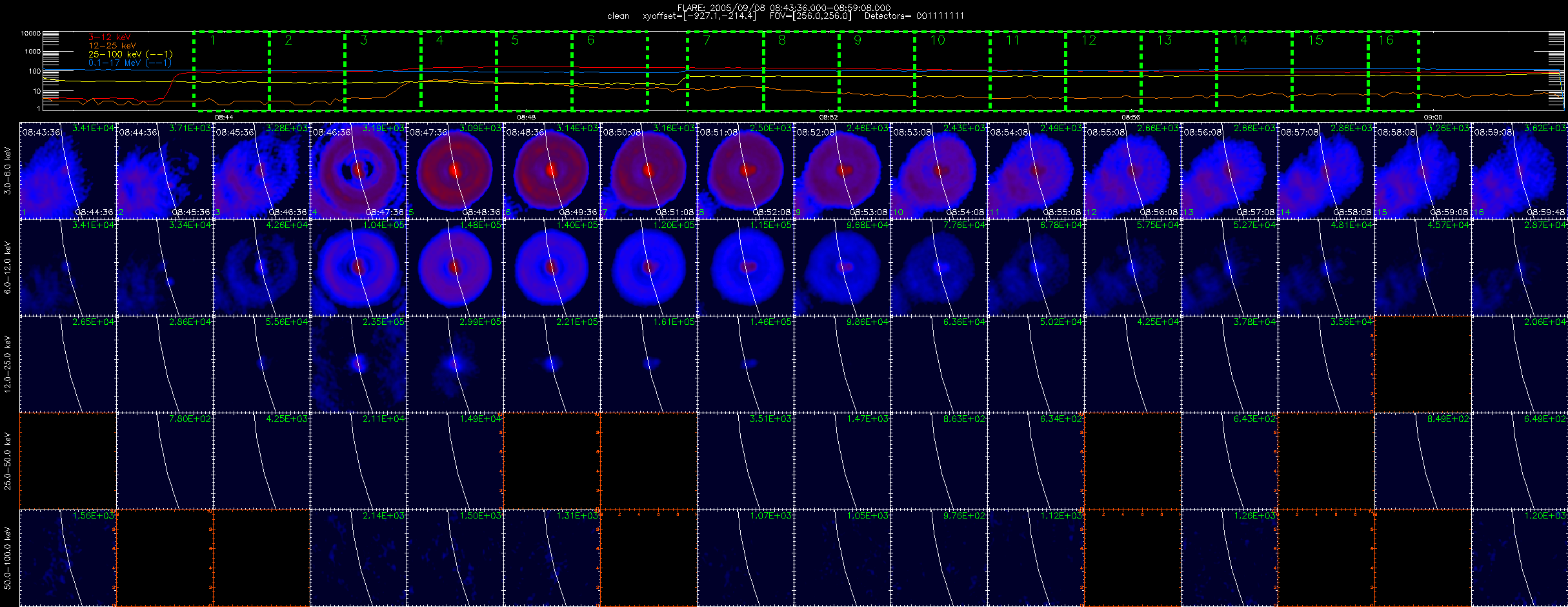Click the 1.40E+05 peak value

click(x=577, y=225)
